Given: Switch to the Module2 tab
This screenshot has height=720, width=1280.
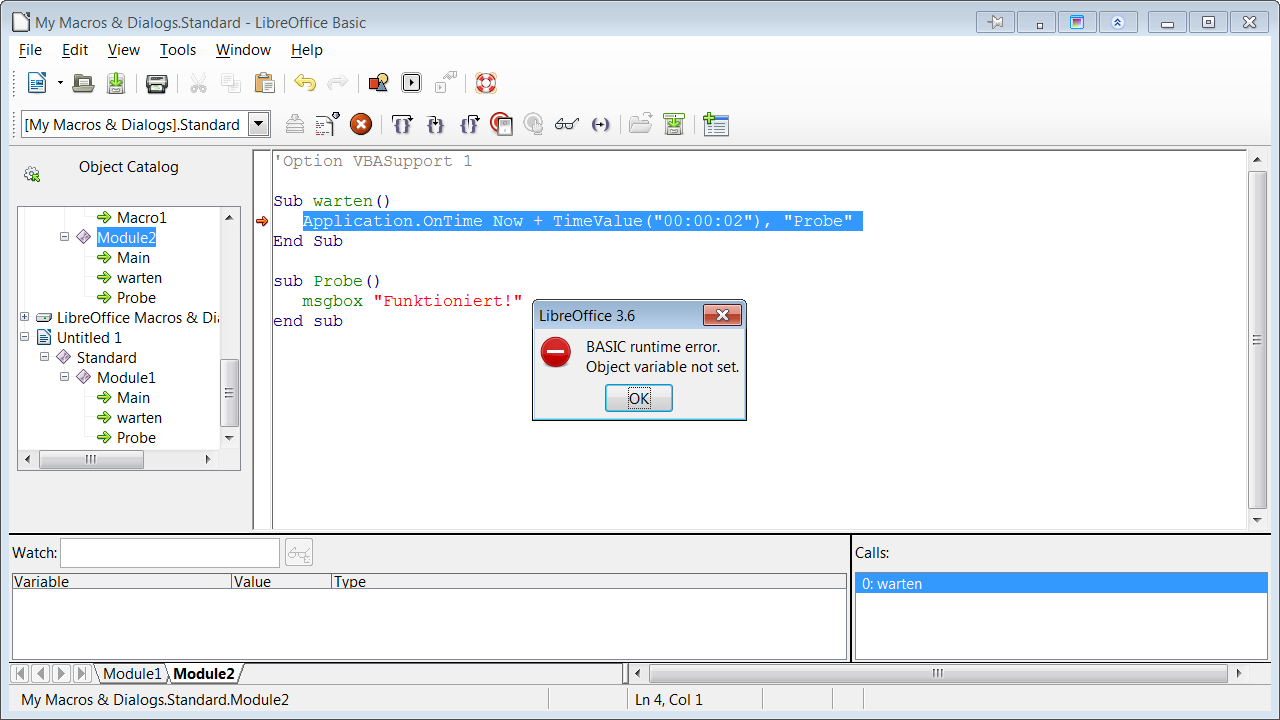Looking at the screenshot, I should 204,674.
